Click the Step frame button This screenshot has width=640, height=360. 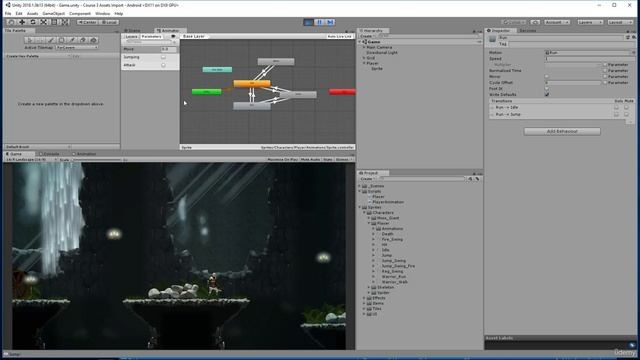coord(330,22)
